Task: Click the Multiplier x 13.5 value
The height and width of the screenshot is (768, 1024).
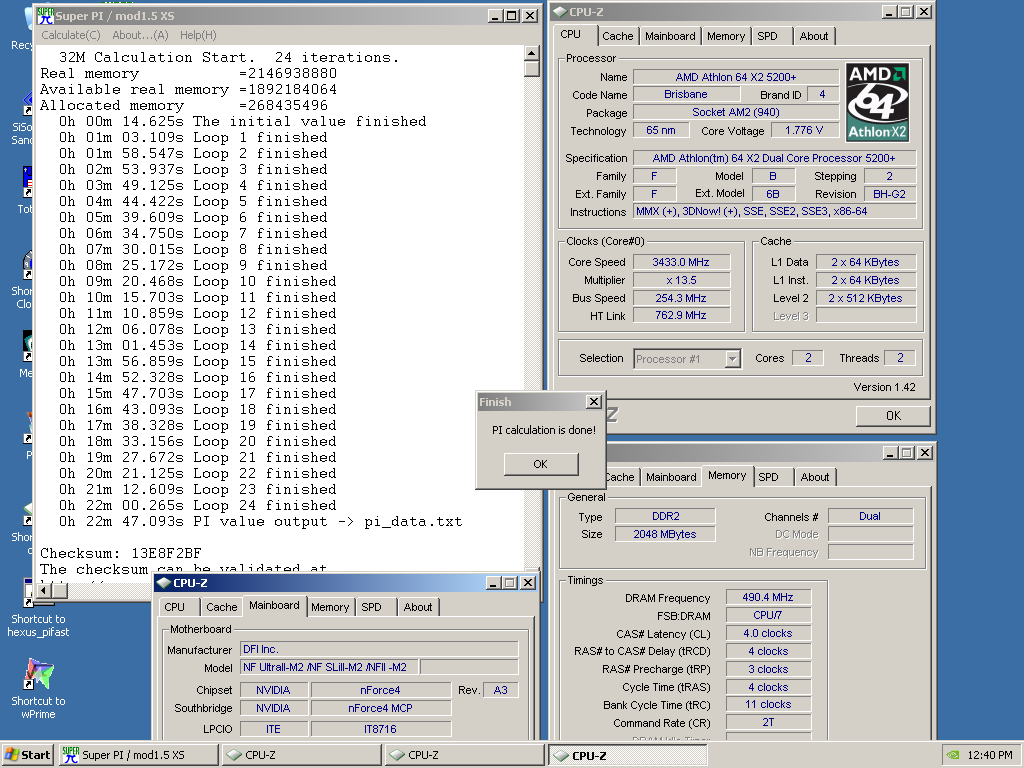Action: click(681, 280)
